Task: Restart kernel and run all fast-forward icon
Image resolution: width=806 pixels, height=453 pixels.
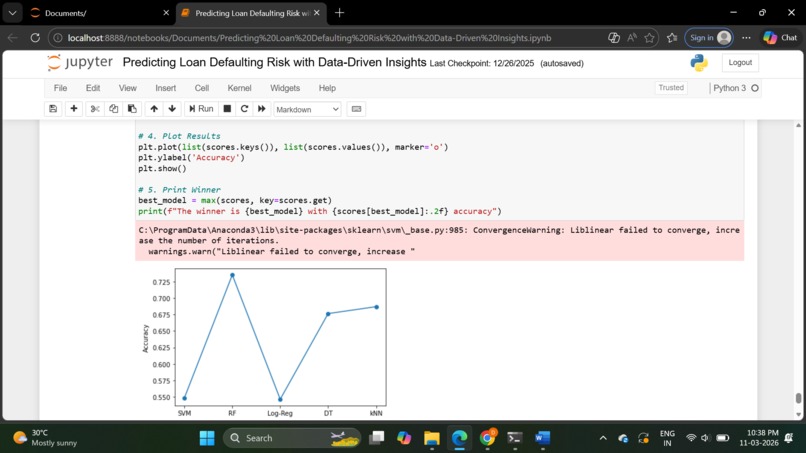Action: pyautogui.click(x=262, y=109)
